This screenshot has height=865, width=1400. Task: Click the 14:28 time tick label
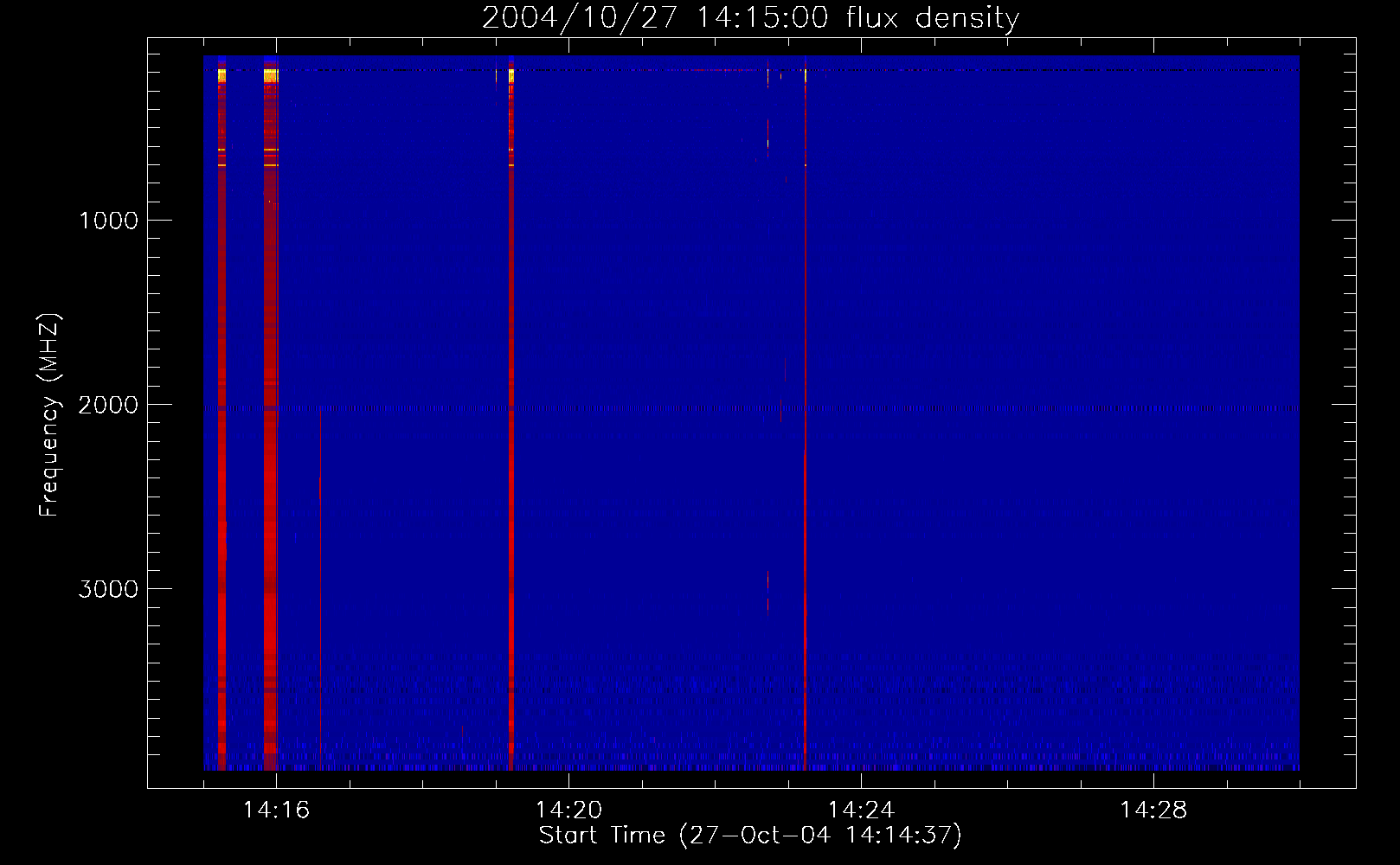(1153, 810)
